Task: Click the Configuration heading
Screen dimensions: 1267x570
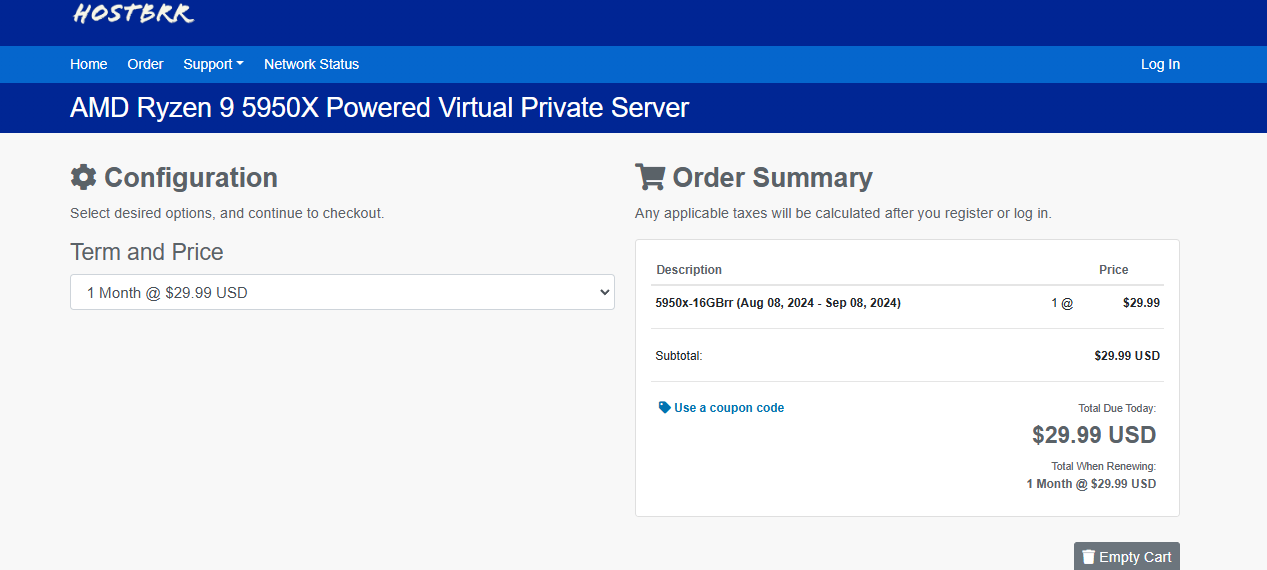Action: click(191, 177)
